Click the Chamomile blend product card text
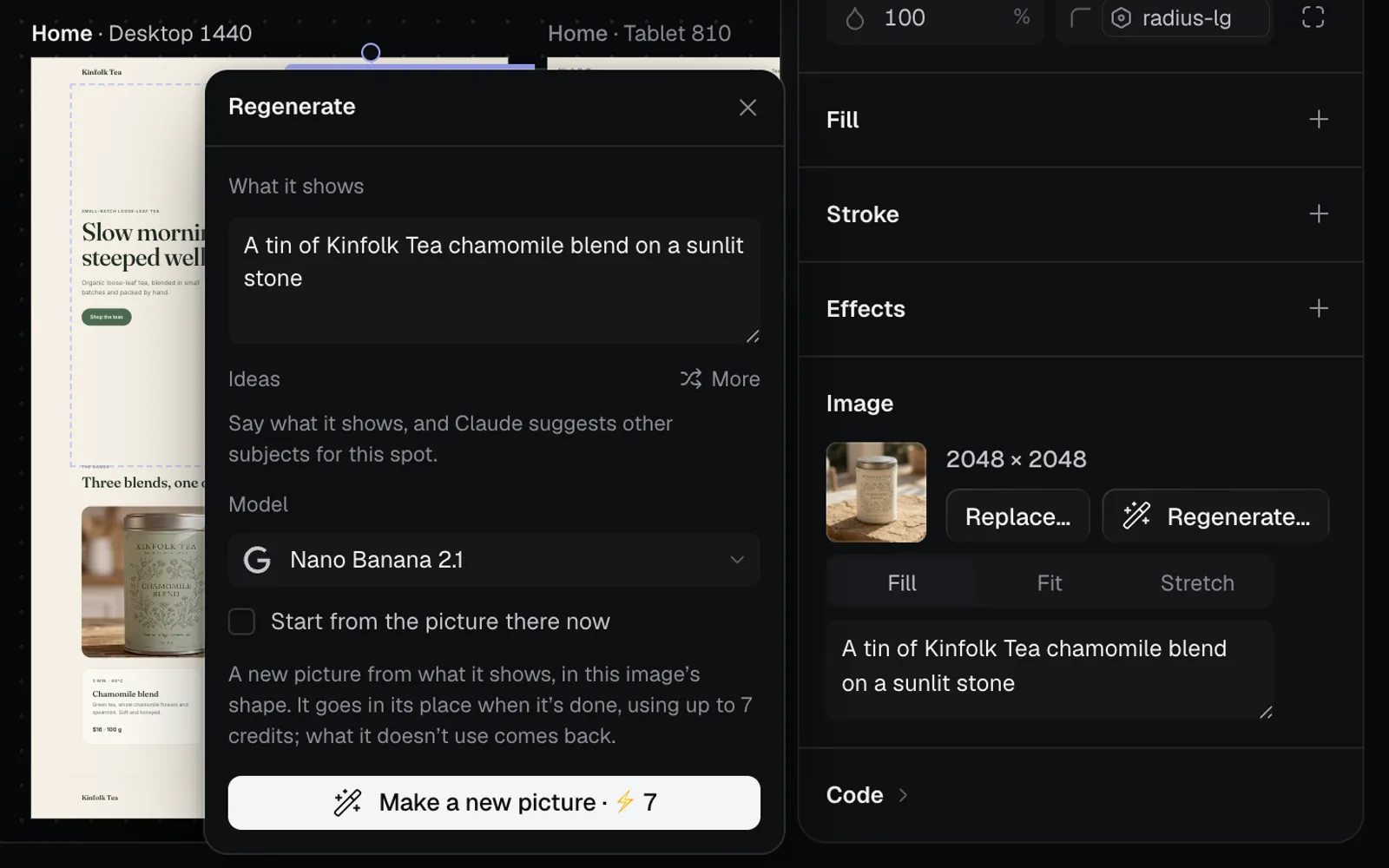The width and height of the screenshot is (1389, 868). pyautogui.click(x=125, y=694)
